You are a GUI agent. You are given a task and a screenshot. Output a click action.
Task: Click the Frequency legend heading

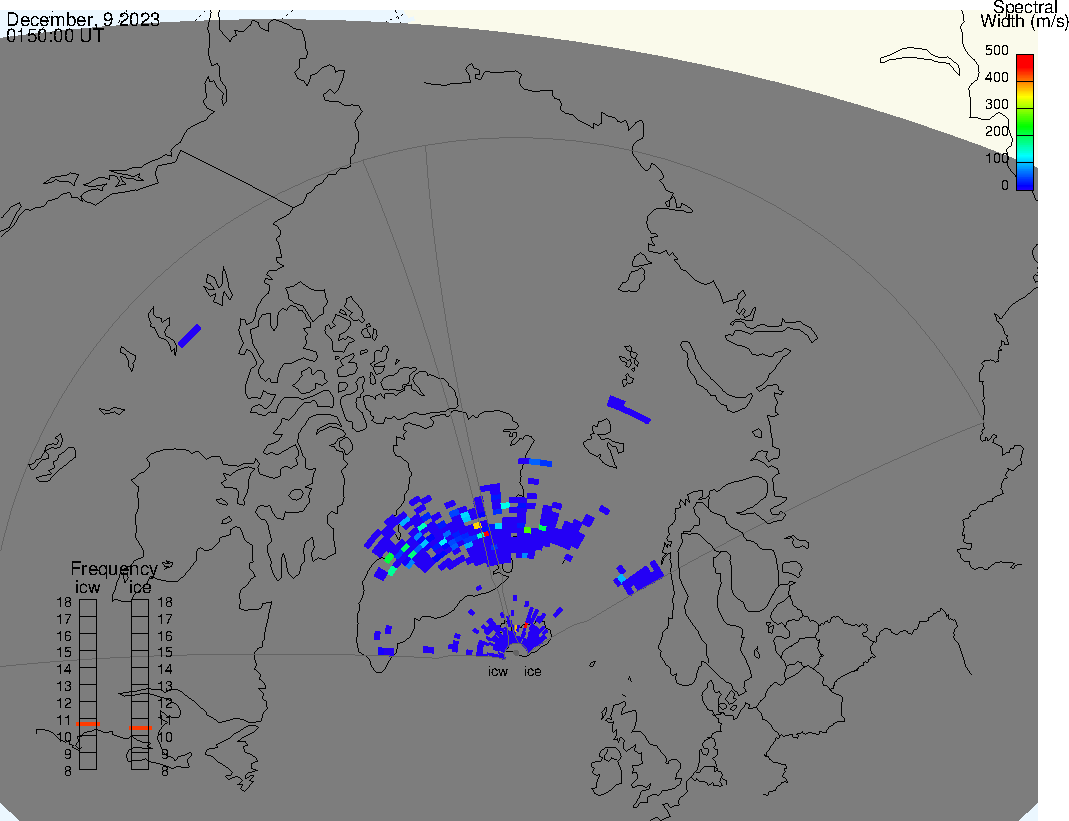pos(114,569)
